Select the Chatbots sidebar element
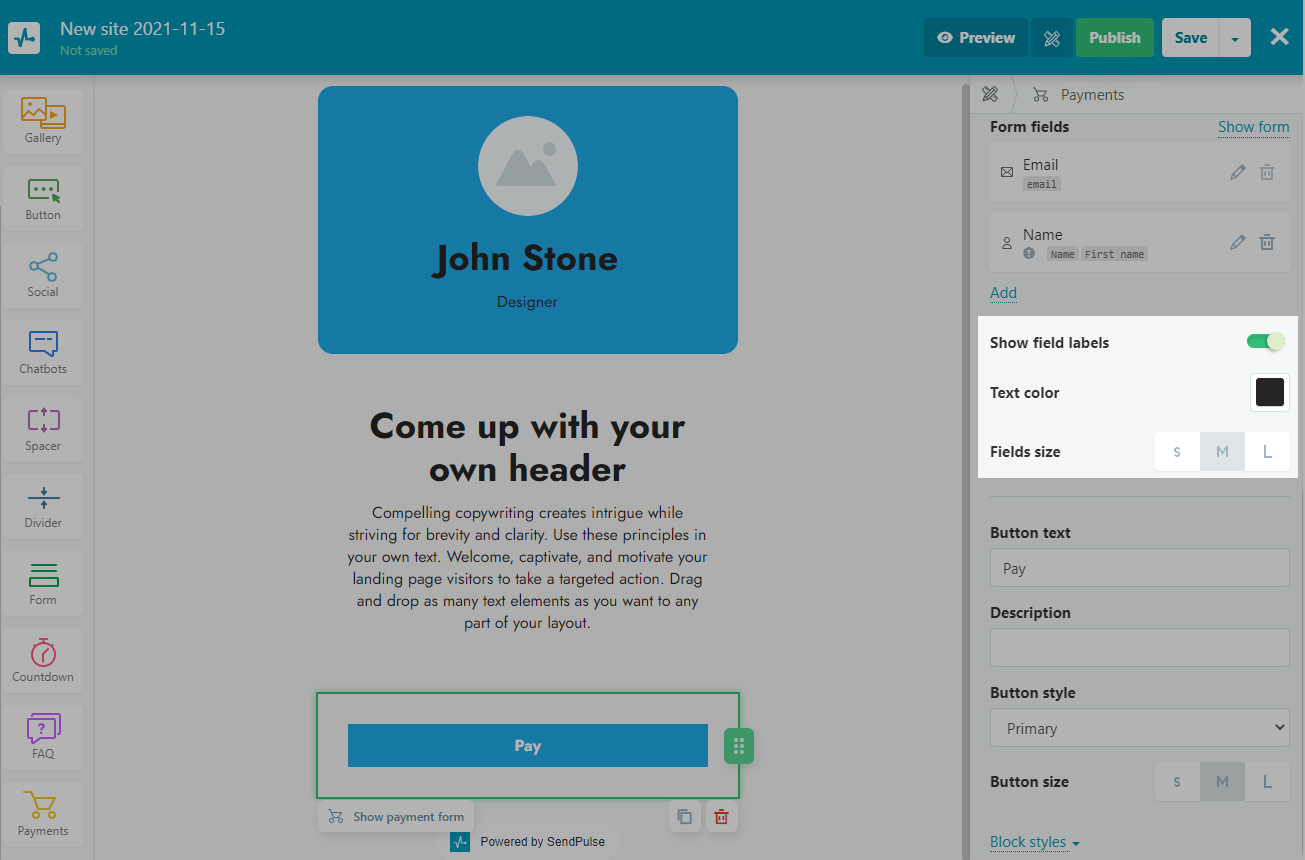 [43, 352]
